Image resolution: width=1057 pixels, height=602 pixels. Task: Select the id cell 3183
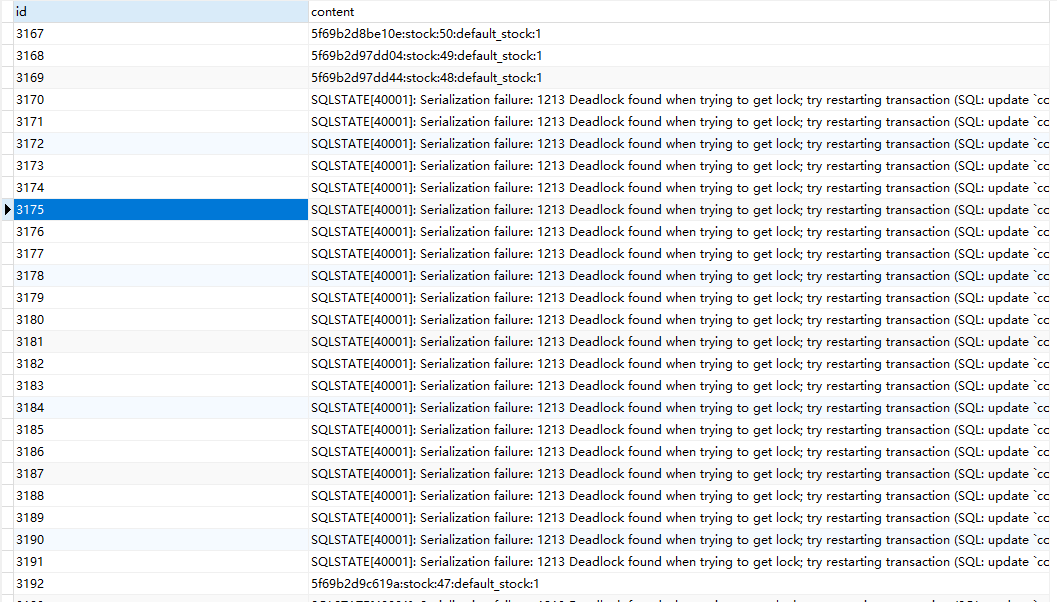[x=160, y=386]
